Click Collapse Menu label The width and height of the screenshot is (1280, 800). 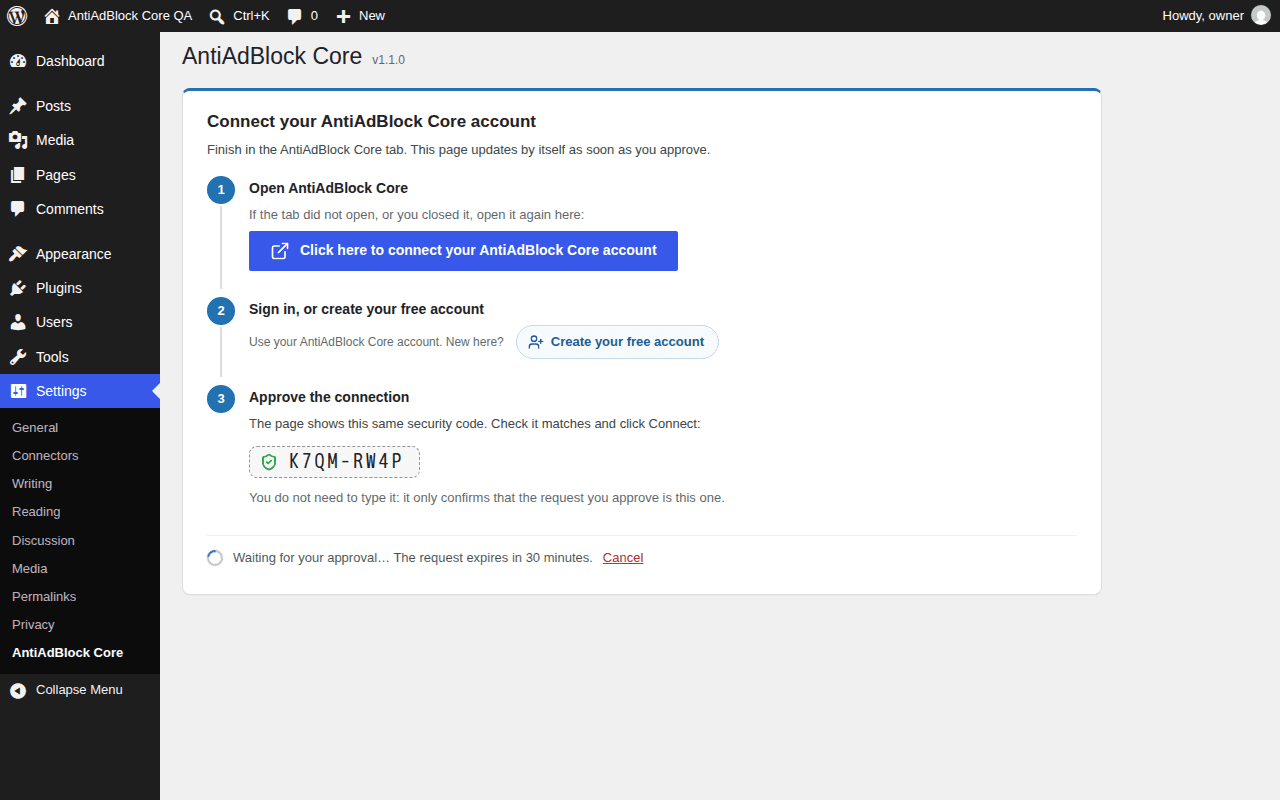click(x=79, y=690)
